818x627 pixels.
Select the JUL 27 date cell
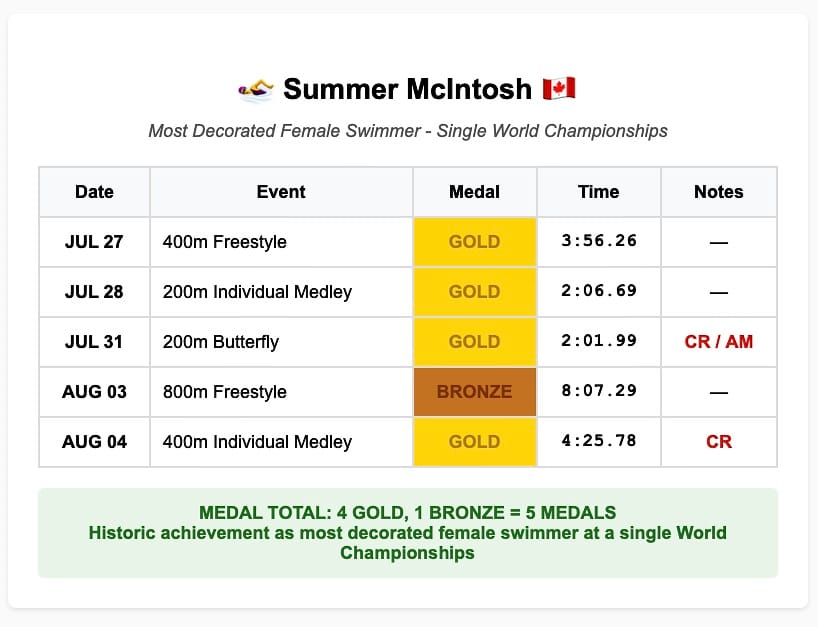click(94, 242)
